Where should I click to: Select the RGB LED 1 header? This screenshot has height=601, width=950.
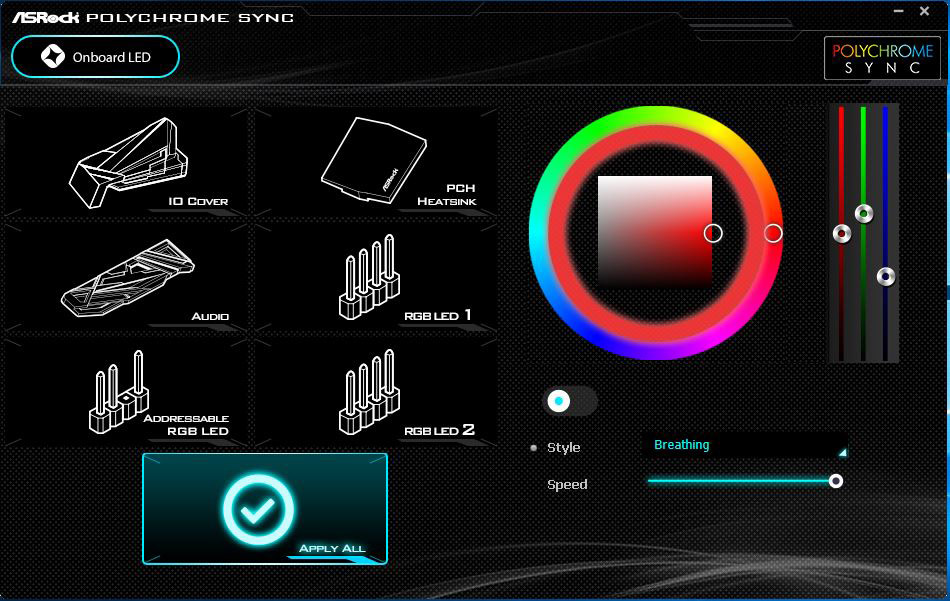coord(376,277)
